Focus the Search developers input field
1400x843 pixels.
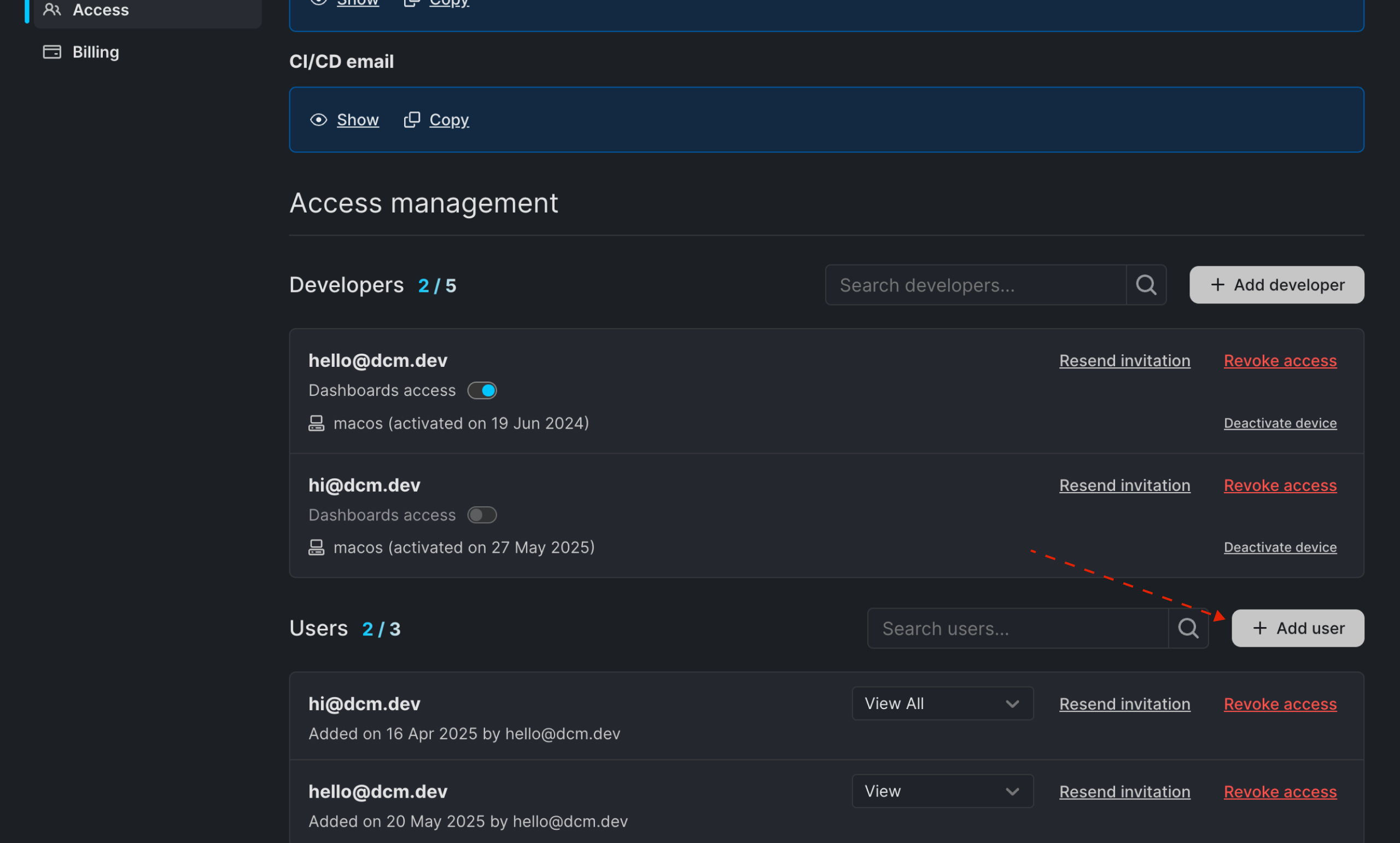point(976,285)
